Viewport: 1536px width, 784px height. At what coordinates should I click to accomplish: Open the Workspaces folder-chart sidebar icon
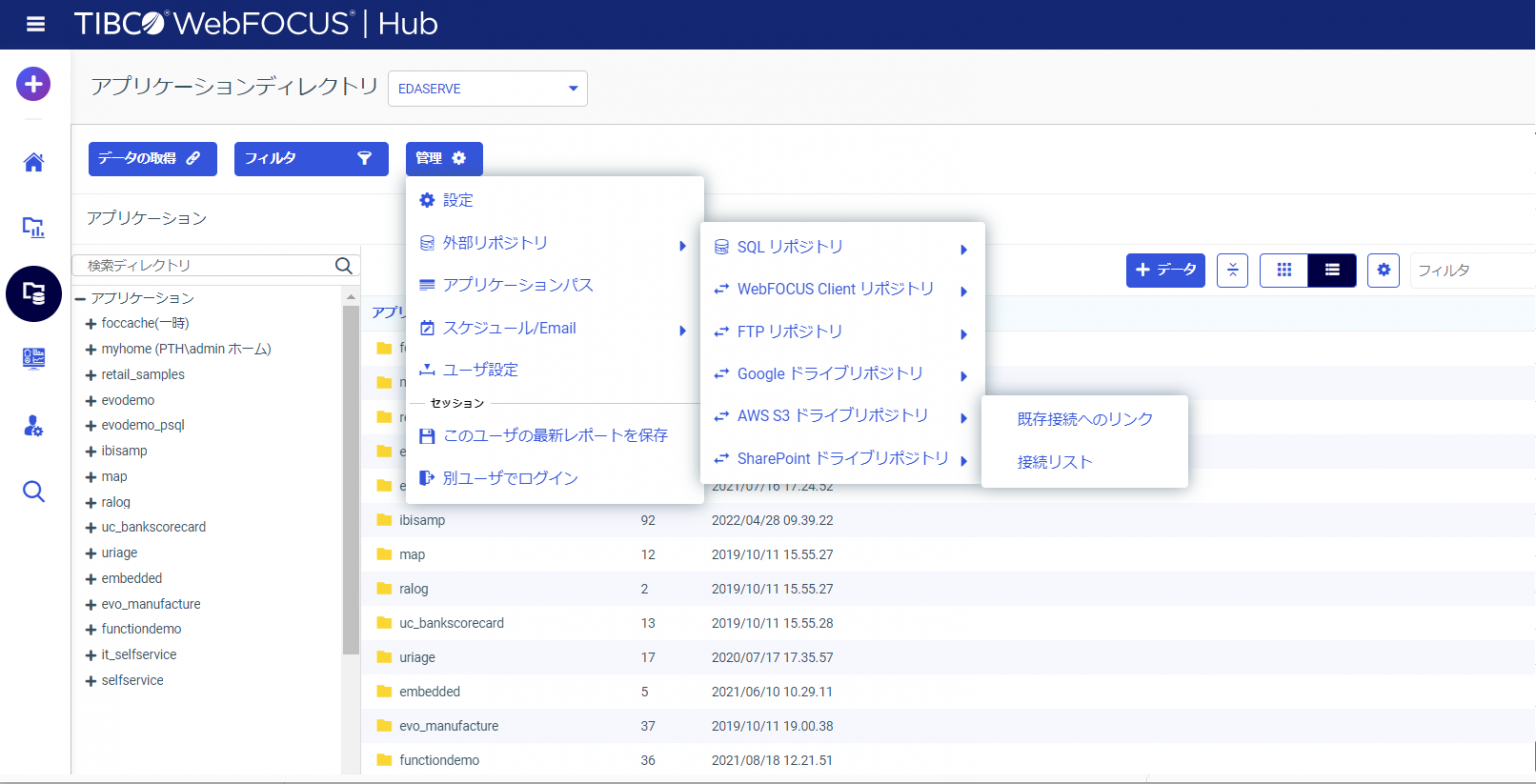(x=33, y=228)
